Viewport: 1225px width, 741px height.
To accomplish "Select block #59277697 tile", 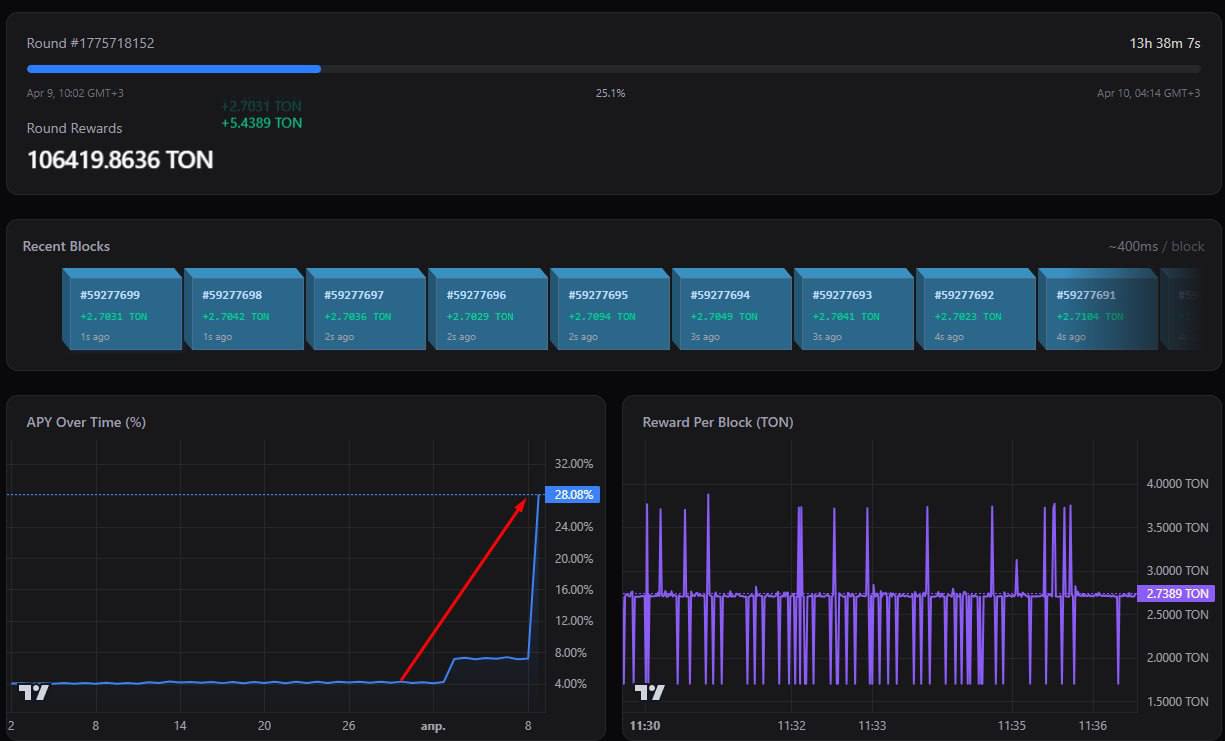I will [x=365, y=313].
